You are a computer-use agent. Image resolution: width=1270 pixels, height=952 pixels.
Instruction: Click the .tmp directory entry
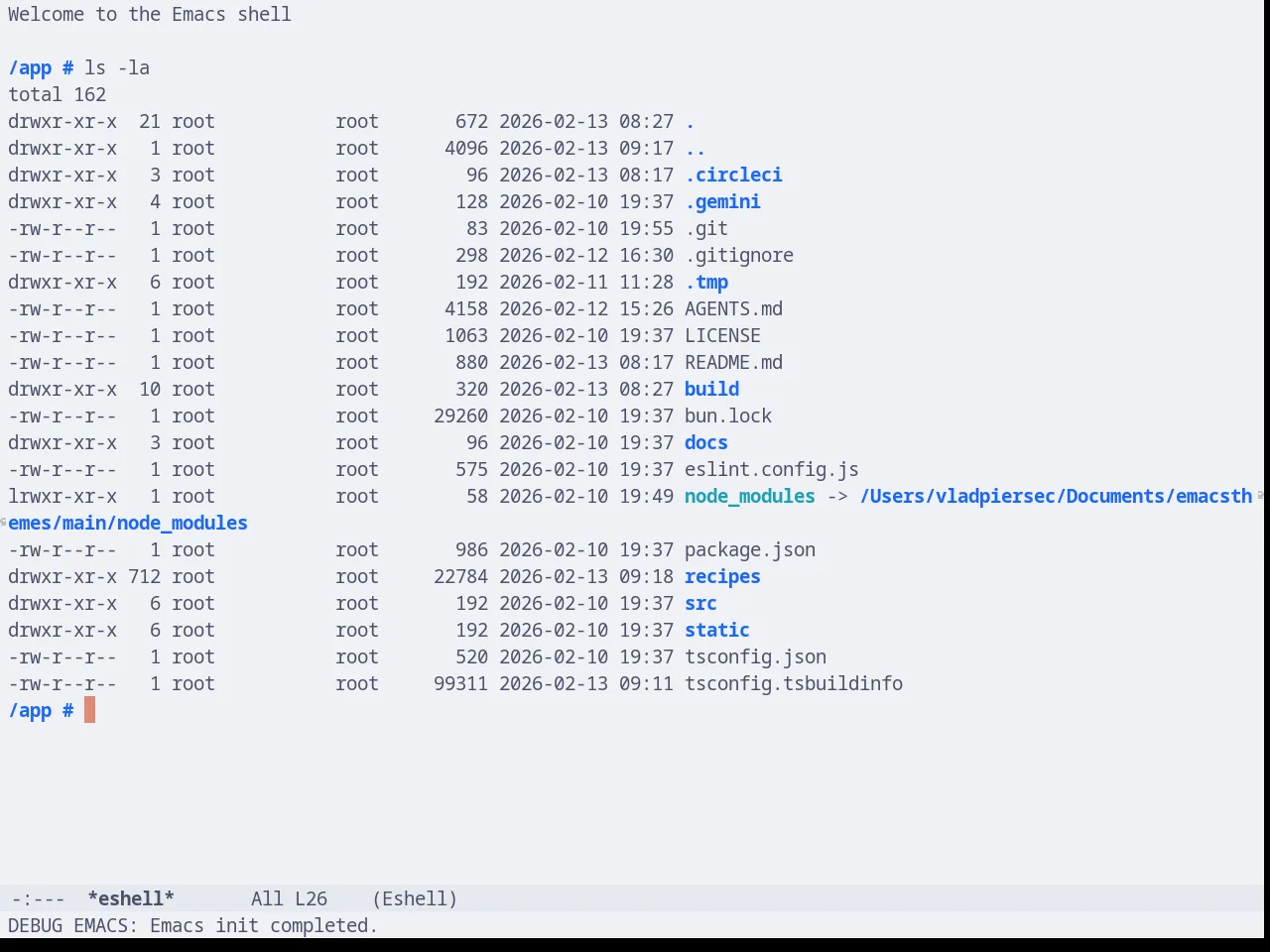pyautogui.click(x=706, y=282)
